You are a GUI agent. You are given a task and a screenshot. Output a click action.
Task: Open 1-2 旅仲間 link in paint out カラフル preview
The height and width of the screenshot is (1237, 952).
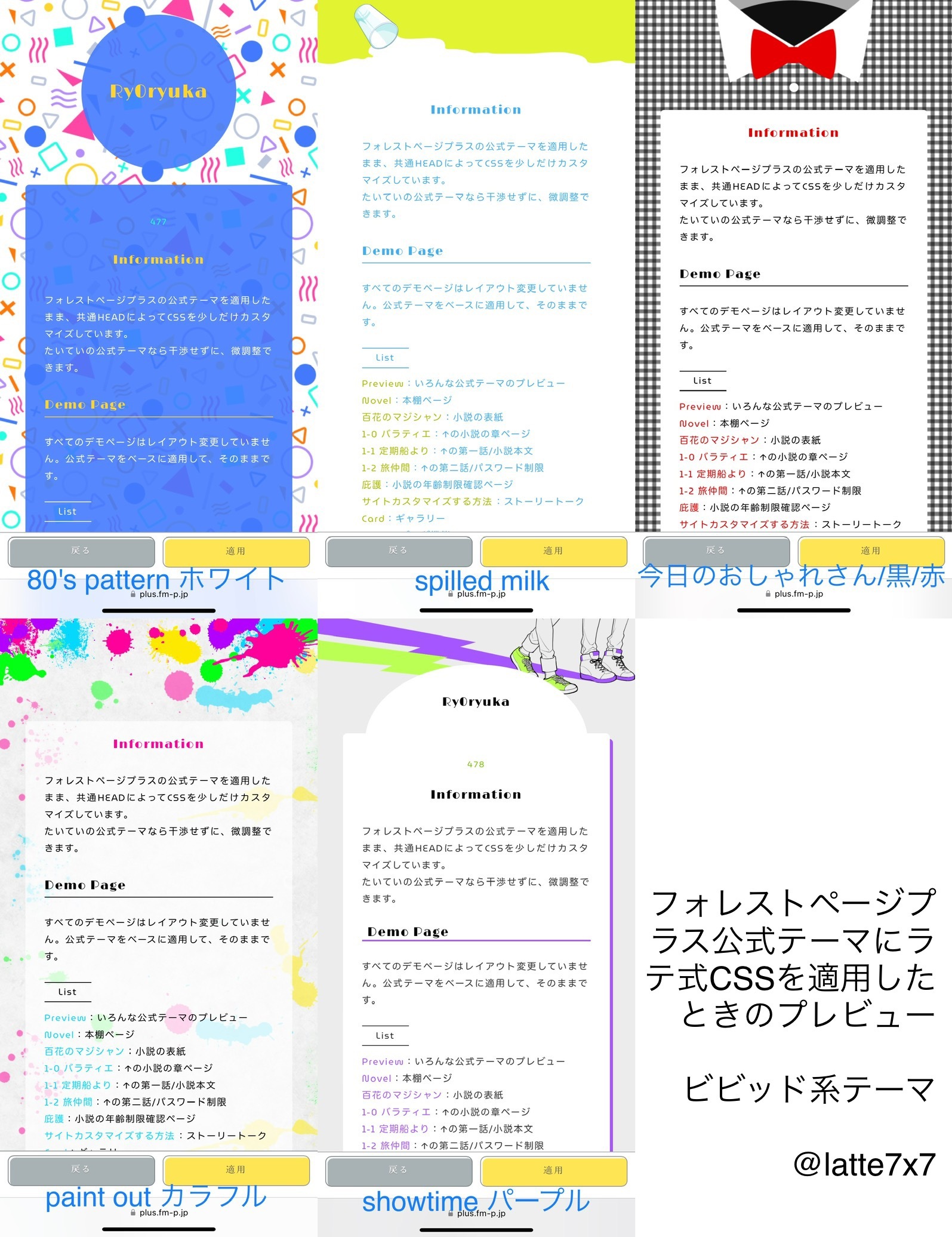[67, 1102]
